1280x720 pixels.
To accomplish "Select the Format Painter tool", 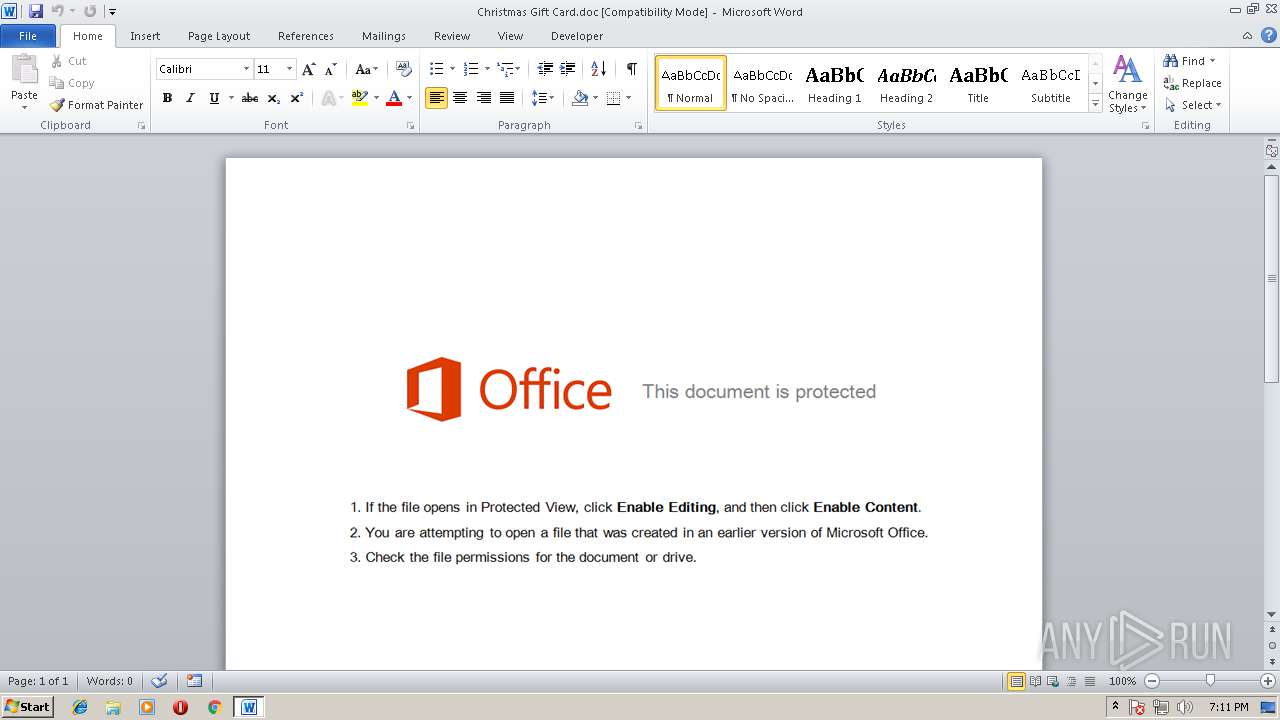I will (x=96, y=105).
